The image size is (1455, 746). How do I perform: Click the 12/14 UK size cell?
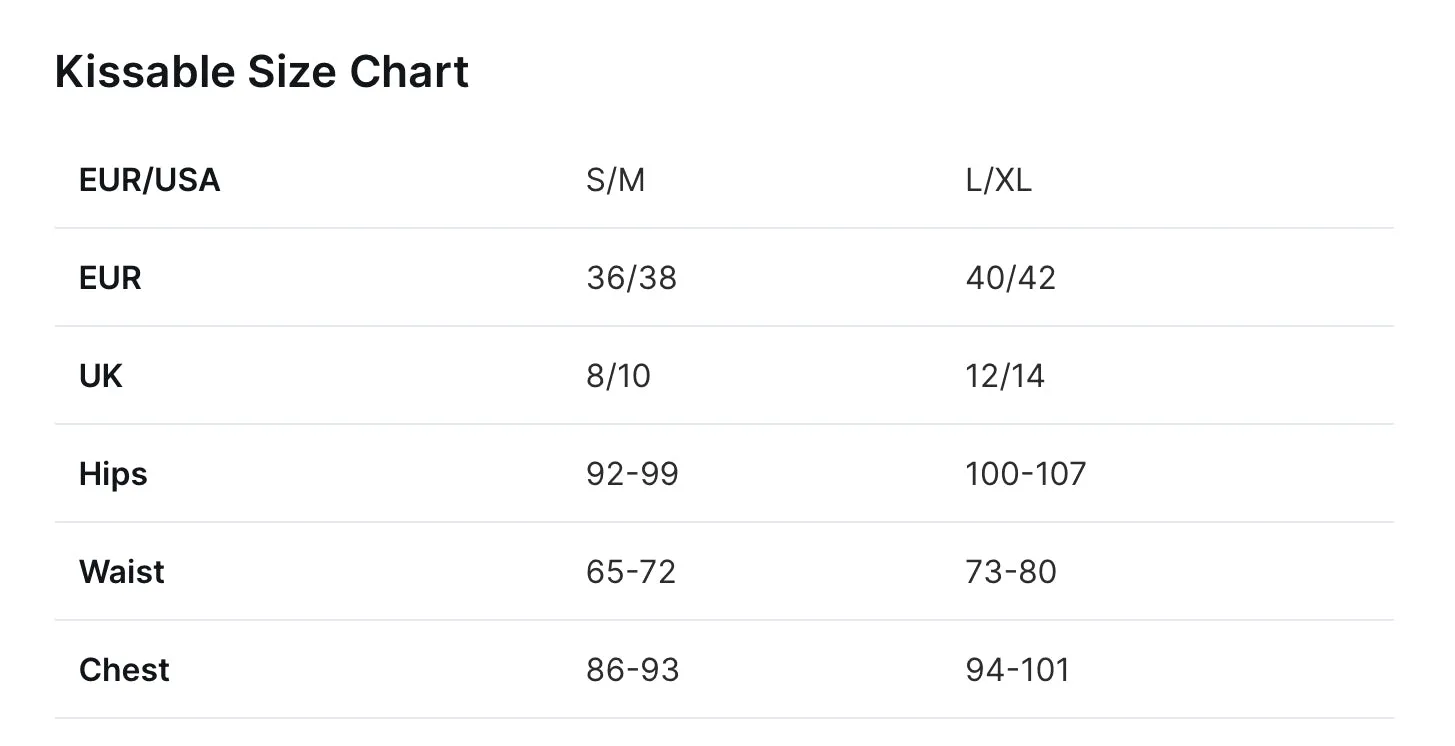[x=1005, y=376]
